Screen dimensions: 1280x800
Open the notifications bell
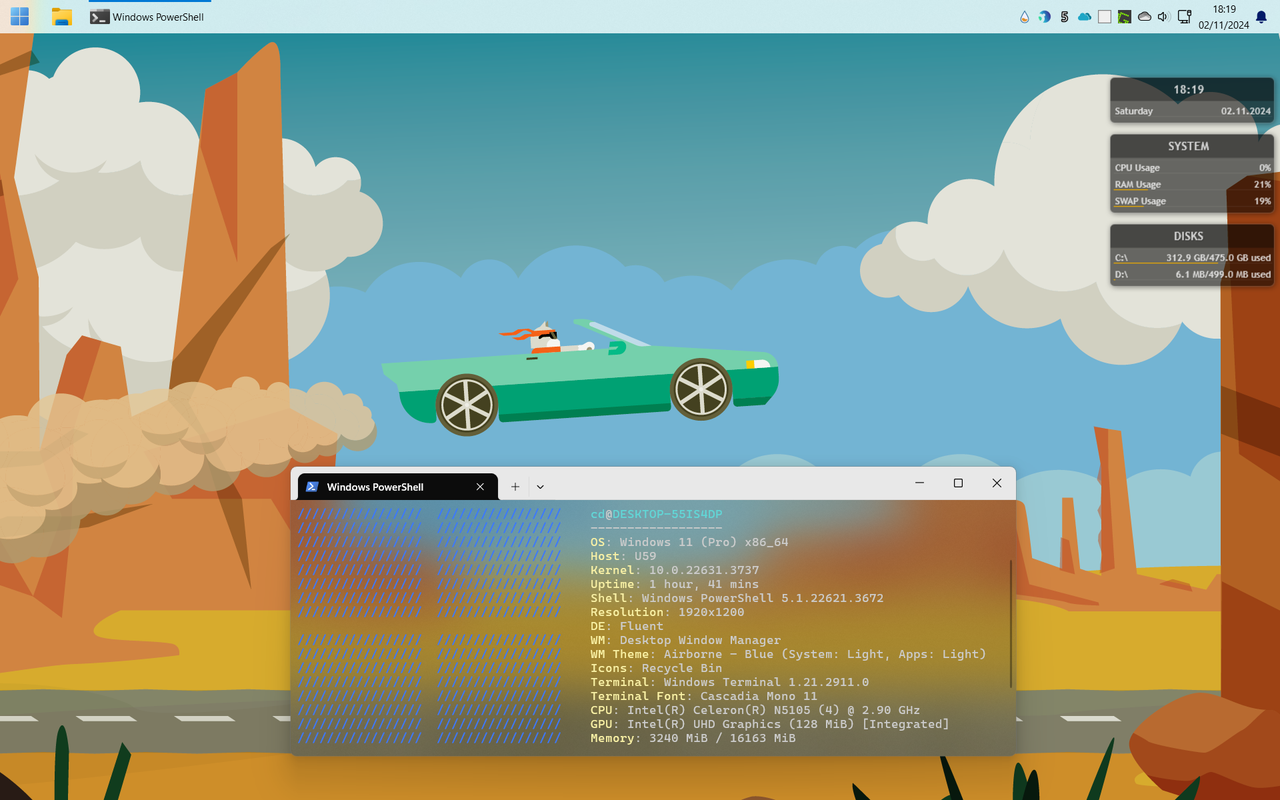(x=1261, y=17)
